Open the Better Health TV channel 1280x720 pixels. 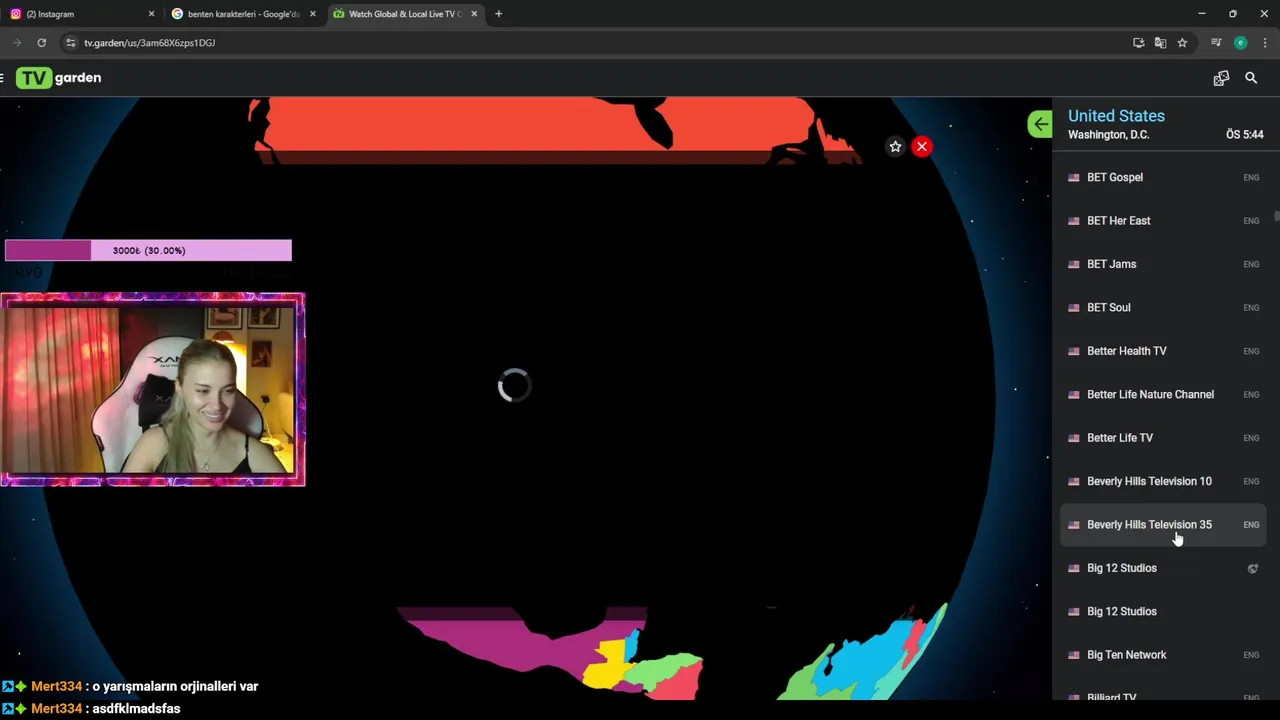(1163, 351)
